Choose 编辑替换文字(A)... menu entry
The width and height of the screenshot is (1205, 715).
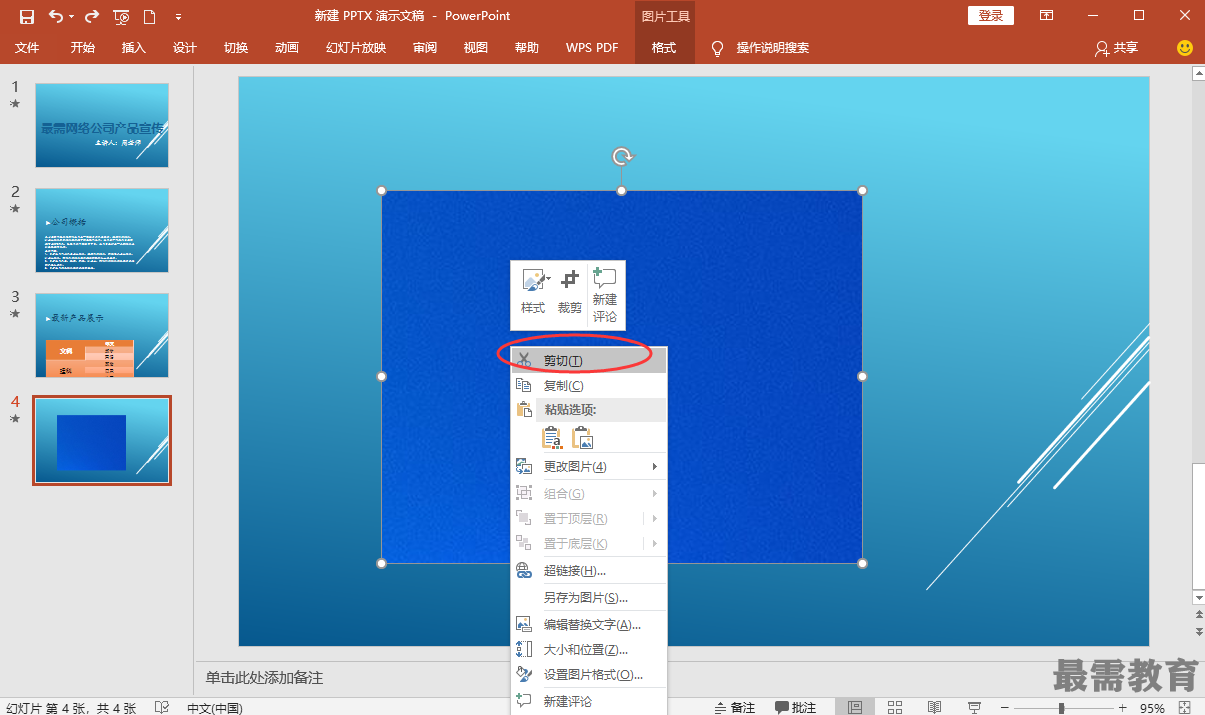[x=589, y=624]
